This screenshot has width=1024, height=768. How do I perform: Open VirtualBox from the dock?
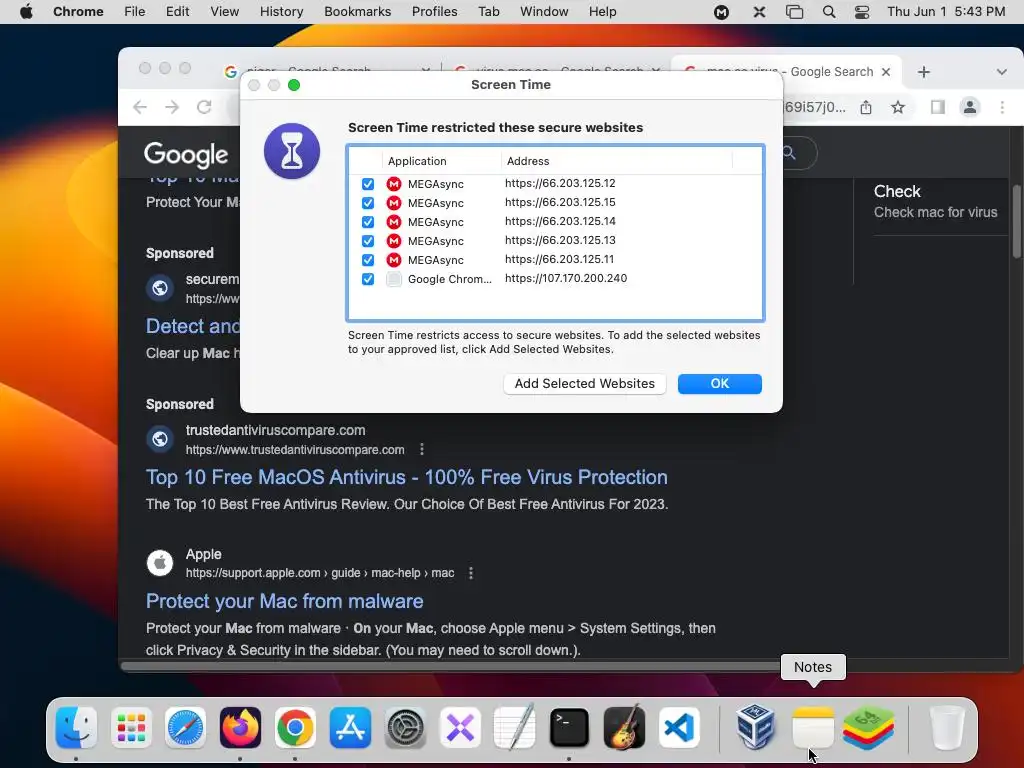756,728
